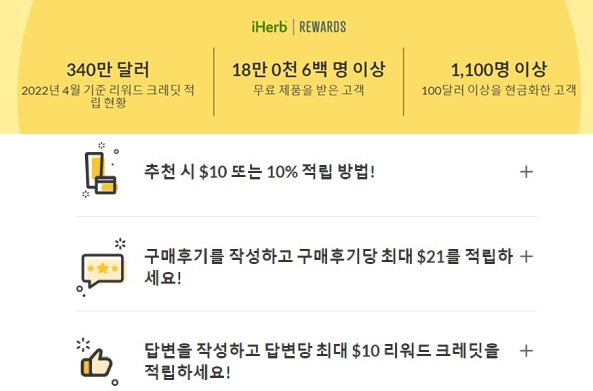Click the REWARDS label beside the logo
Viewport: 593px width, 391px height.
coord(323,27)
